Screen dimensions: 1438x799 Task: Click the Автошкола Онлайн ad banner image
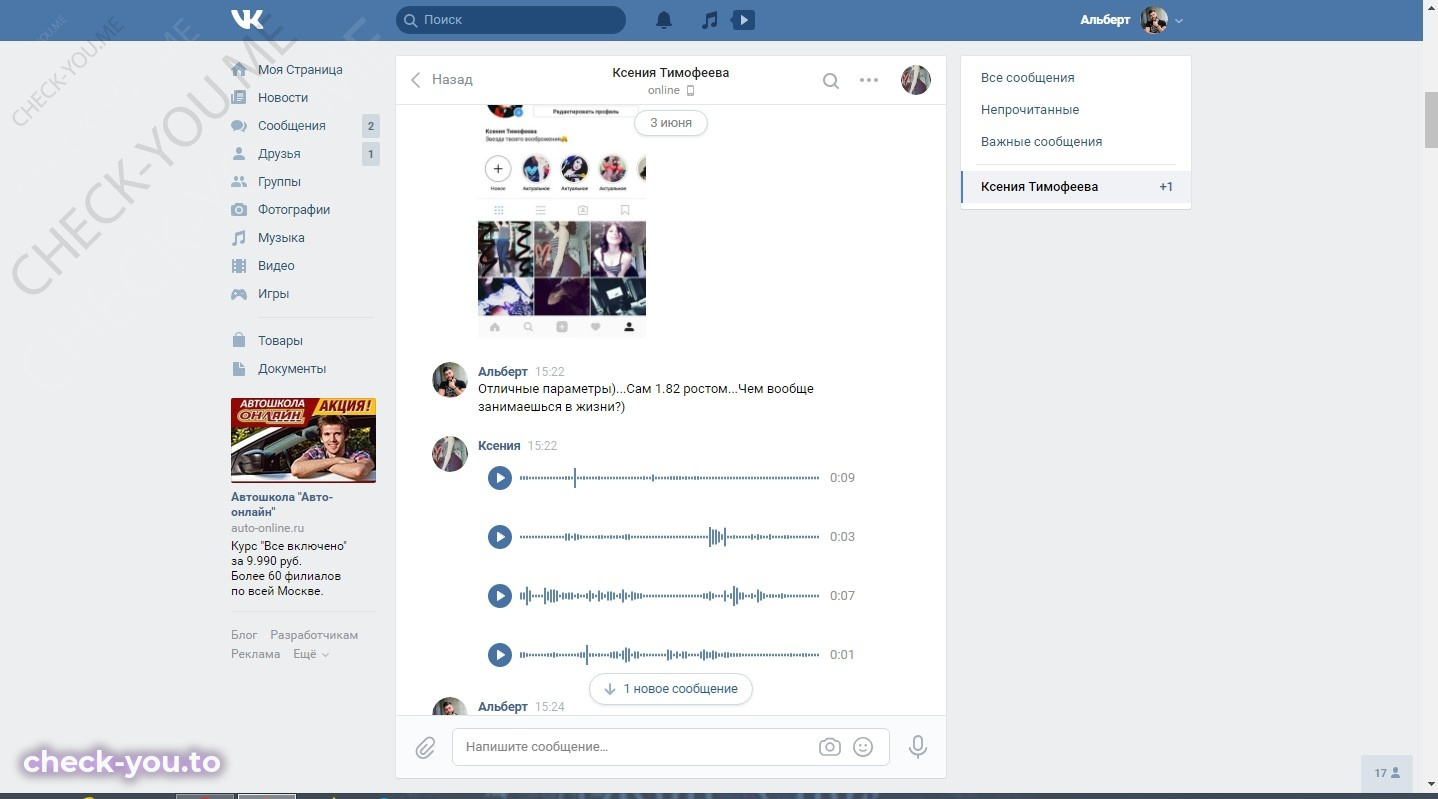(303, 440)
